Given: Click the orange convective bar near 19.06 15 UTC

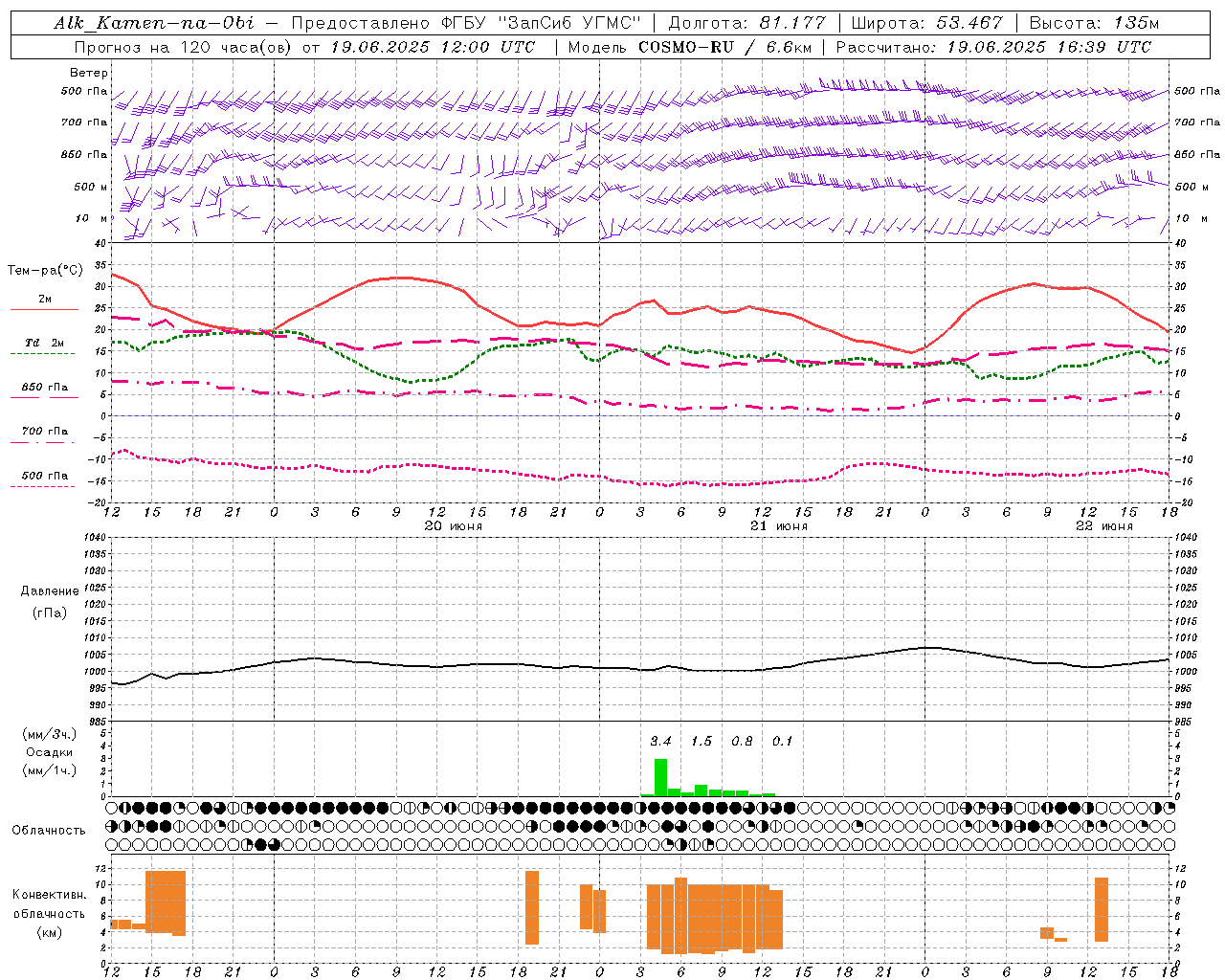Looking at the screenshot, I should 166,902.
